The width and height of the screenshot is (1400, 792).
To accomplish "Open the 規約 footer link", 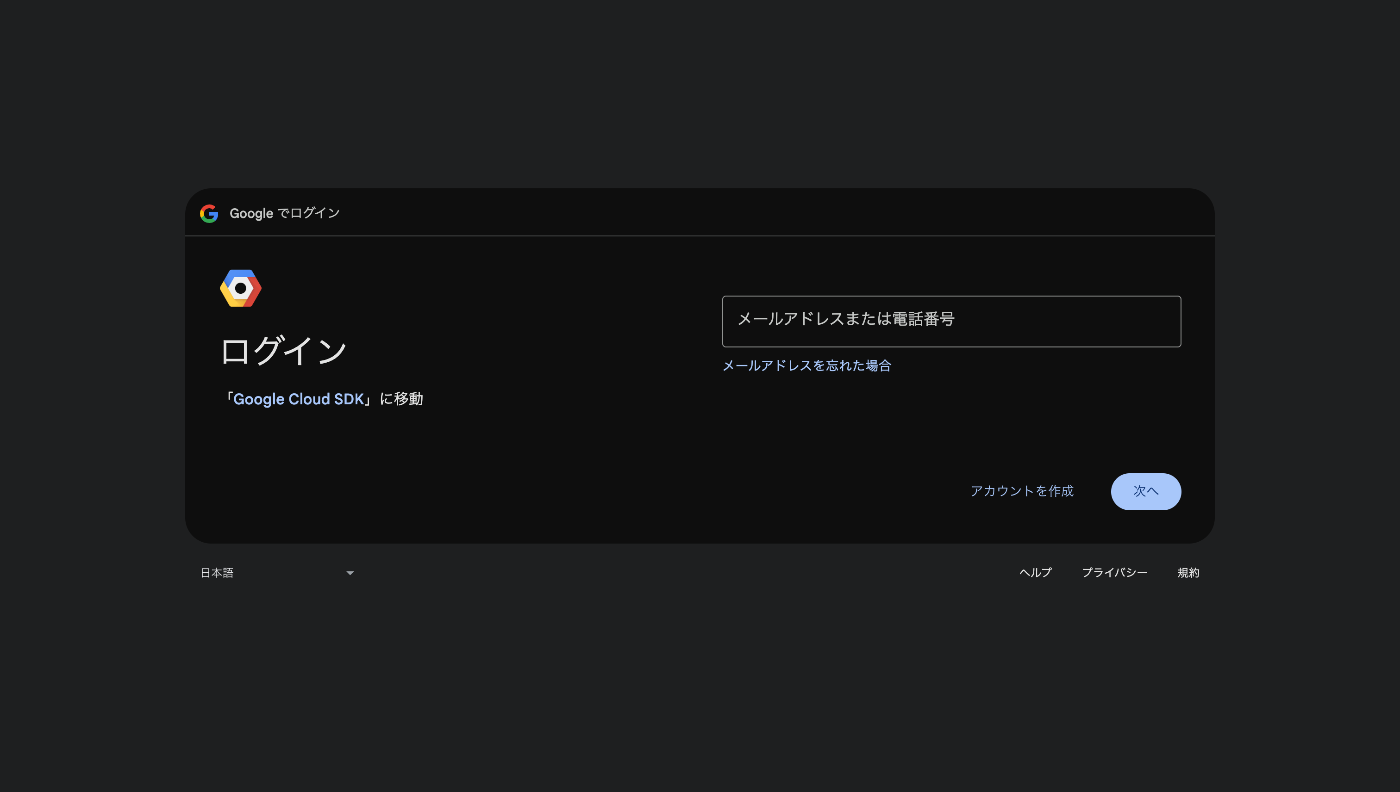I will (1188, 573).
